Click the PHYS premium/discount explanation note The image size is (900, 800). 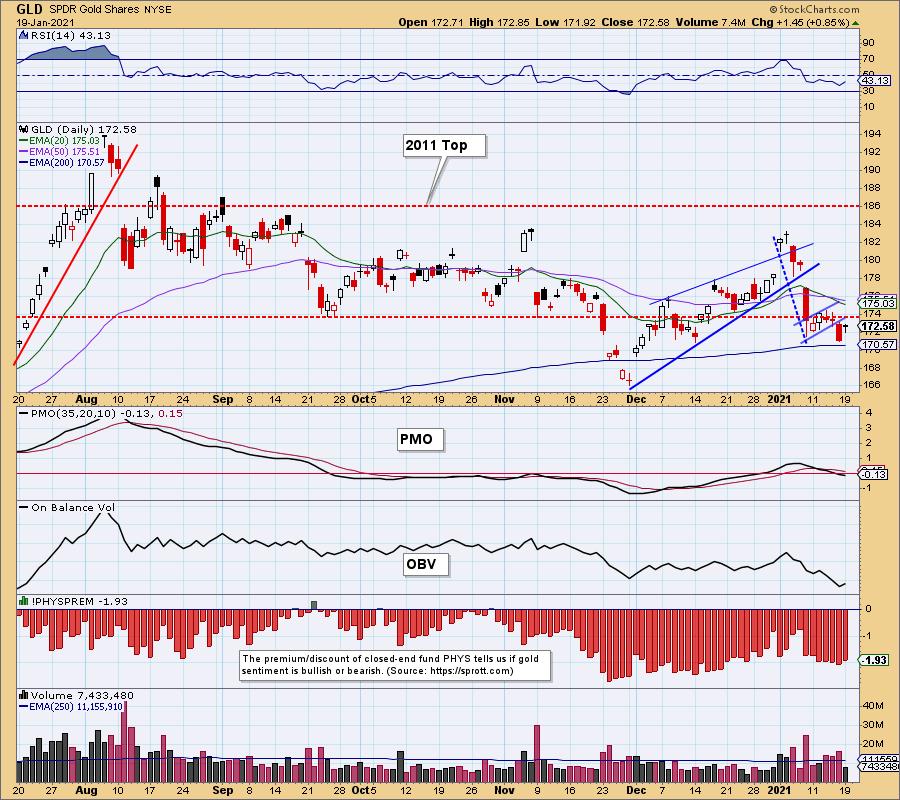[395, 665]
